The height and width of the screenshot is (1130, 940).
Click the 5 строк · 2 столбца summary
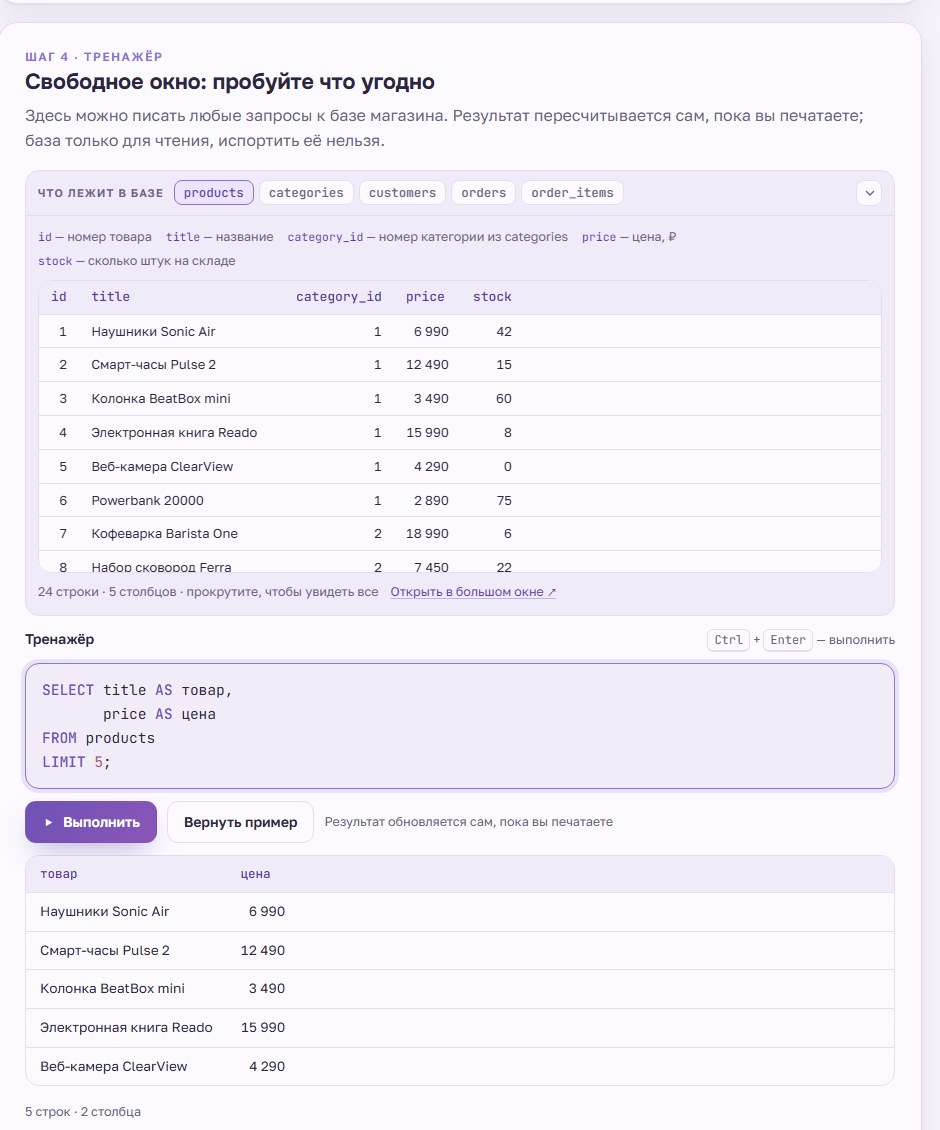pyautogui.click(x=83, y=1112)
